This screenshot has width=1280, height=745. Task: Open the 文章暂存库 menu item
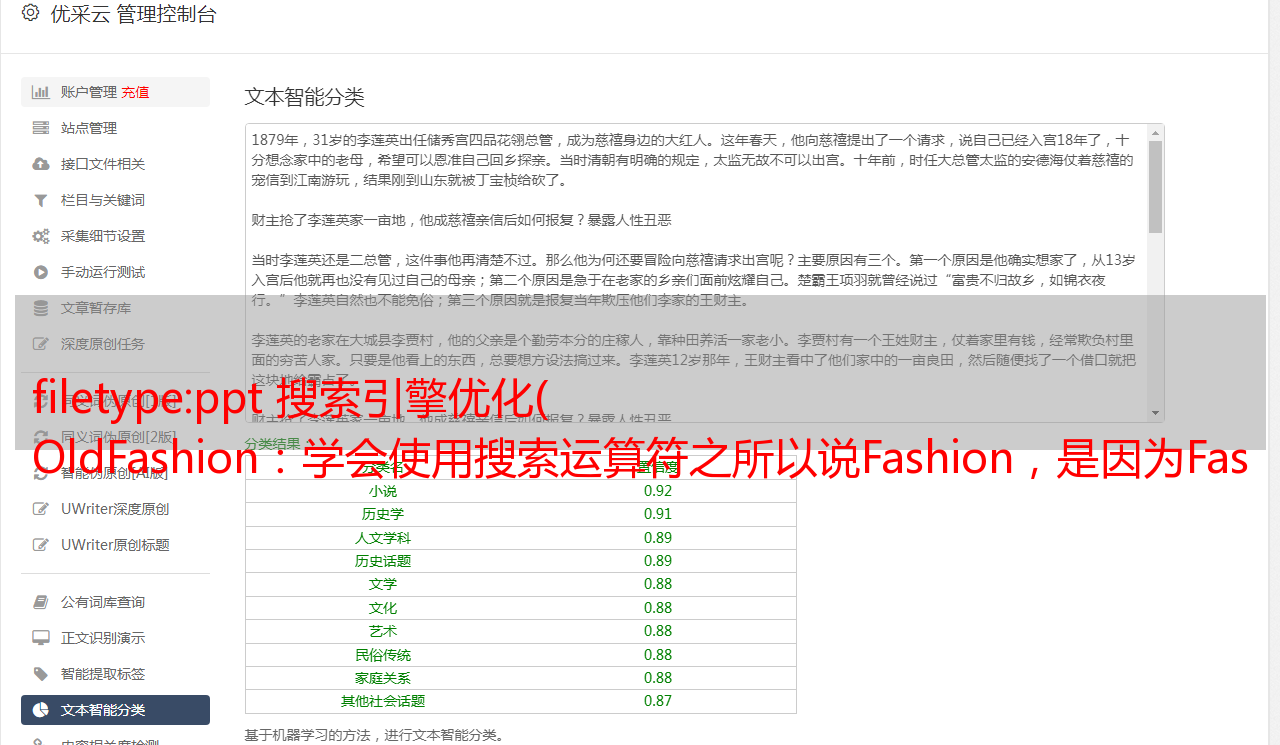coord(115,308)
